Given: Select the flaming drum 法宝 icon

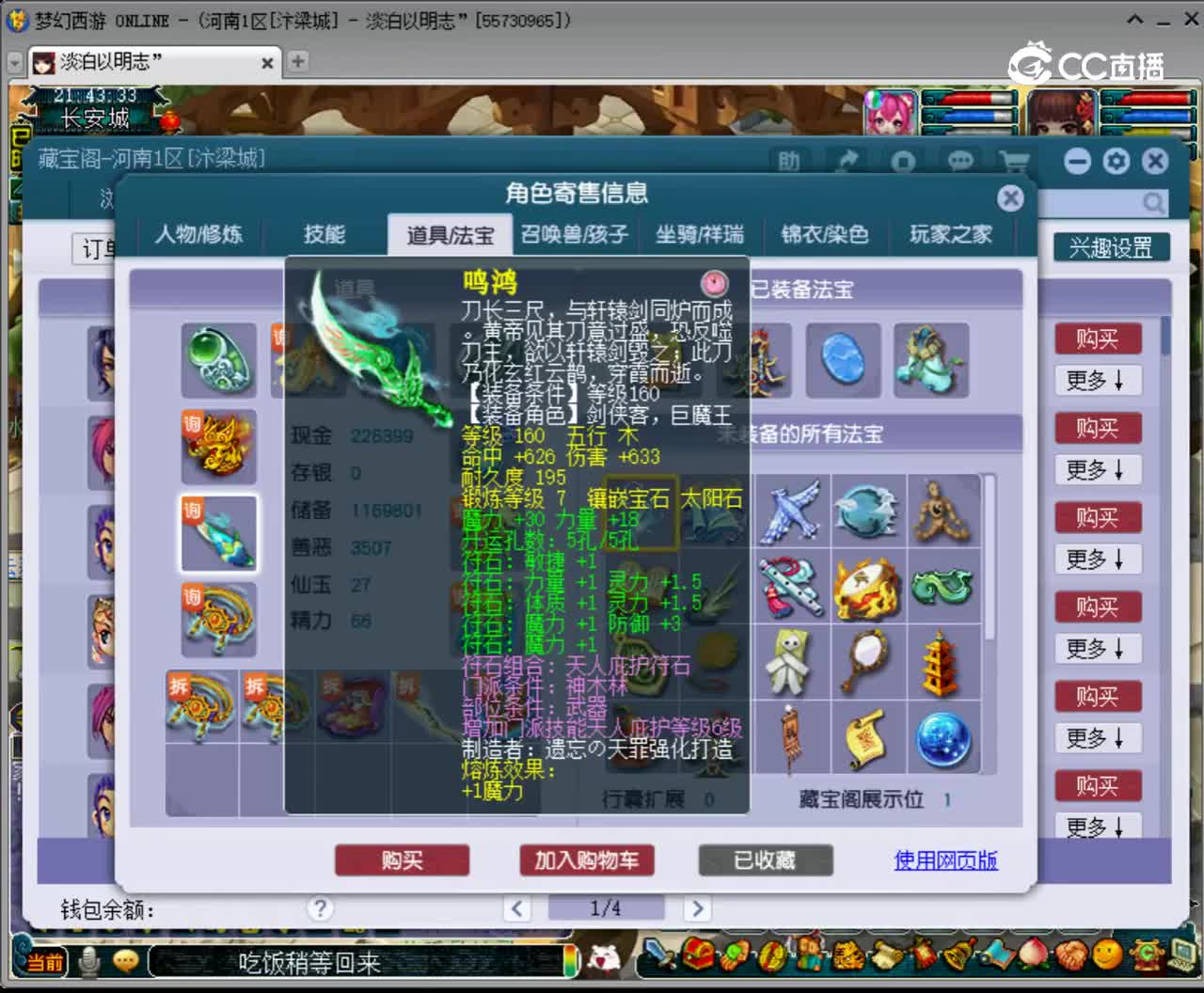Looking at the screenshot, I should coord(867,587).
